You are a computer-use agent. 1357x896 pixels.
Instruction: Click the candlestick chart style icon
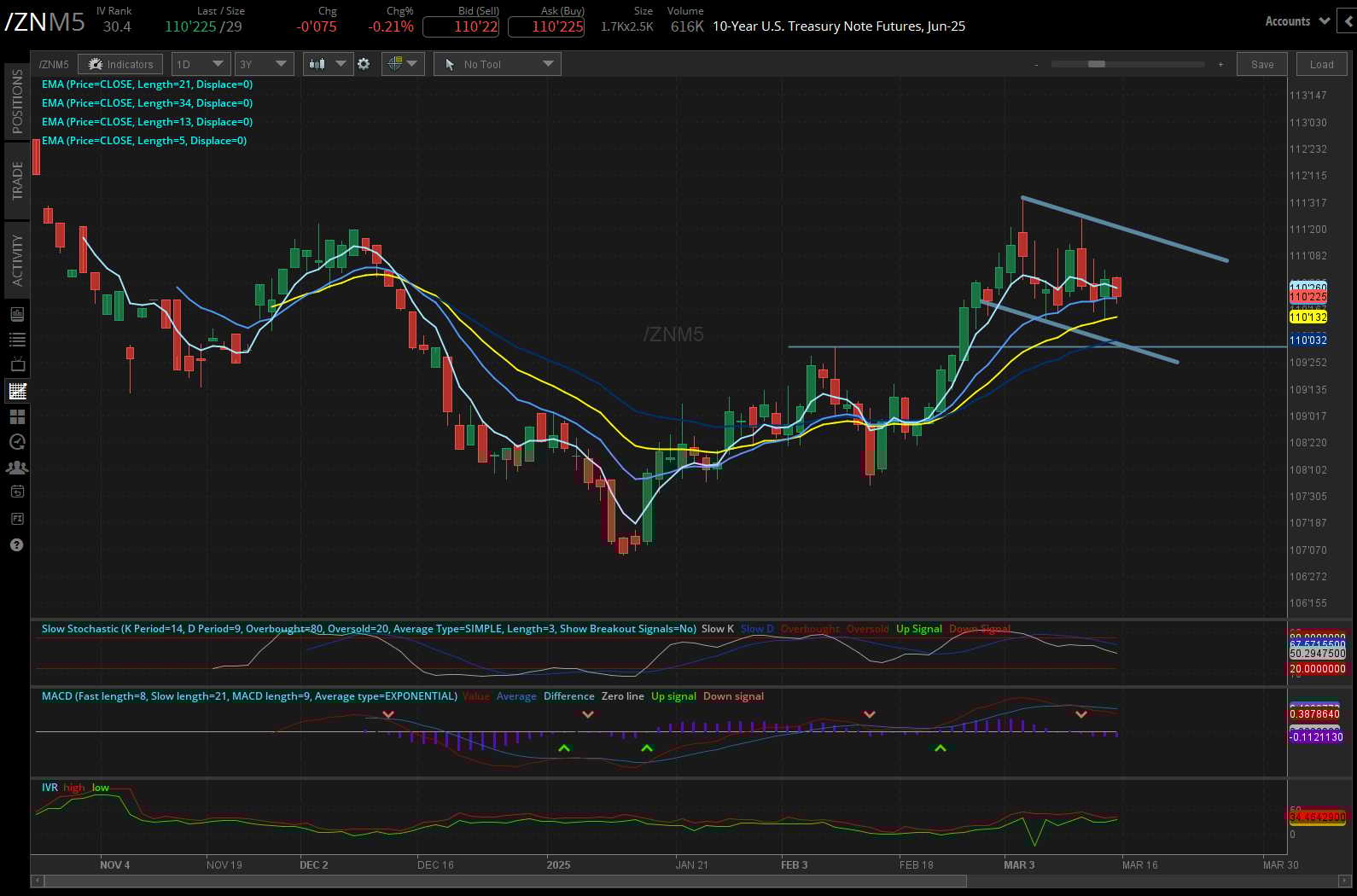coord(317,64)
